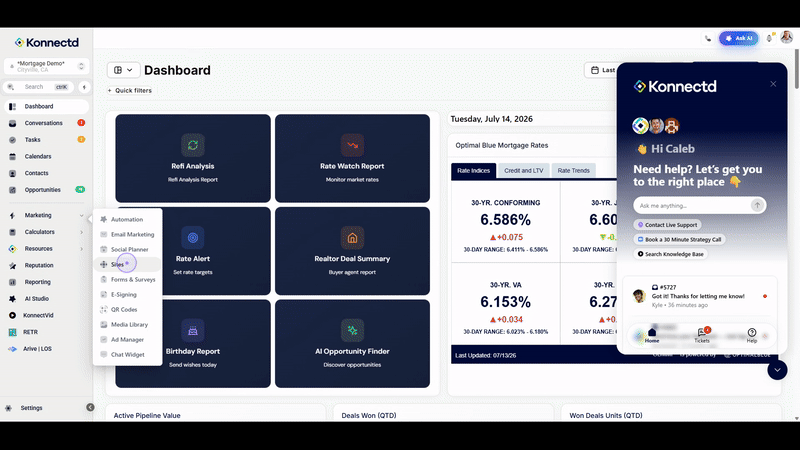Open Opportunities in the sidebar
The image size is (800, 450).
[x=46, y=190]
